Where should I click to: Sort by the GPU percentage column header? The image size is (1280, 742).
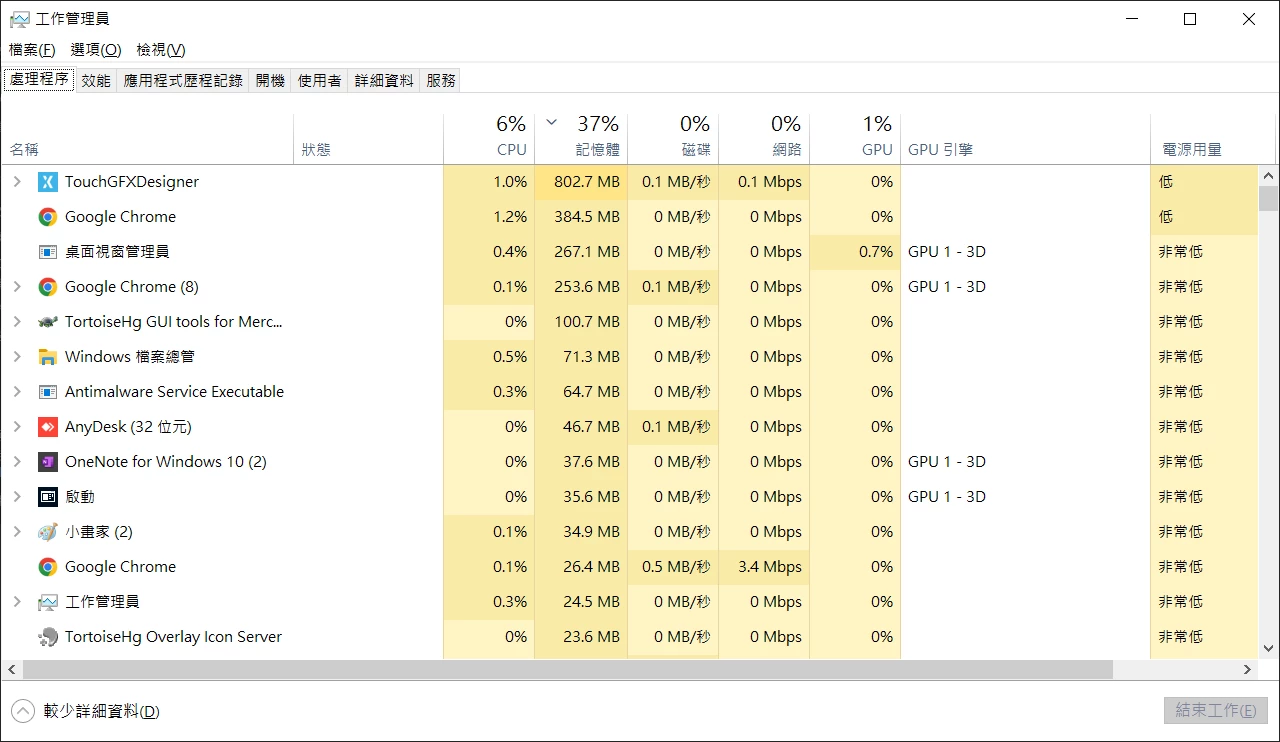(855, 139)
